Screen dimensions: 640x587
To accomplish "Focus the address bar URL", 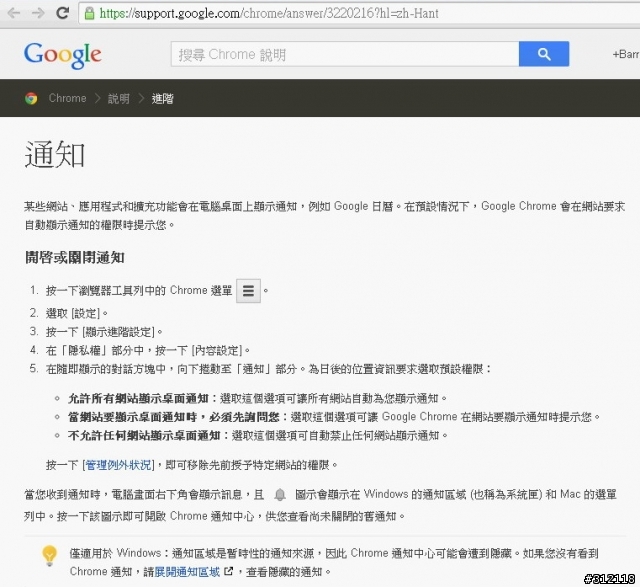I will 269,13.
